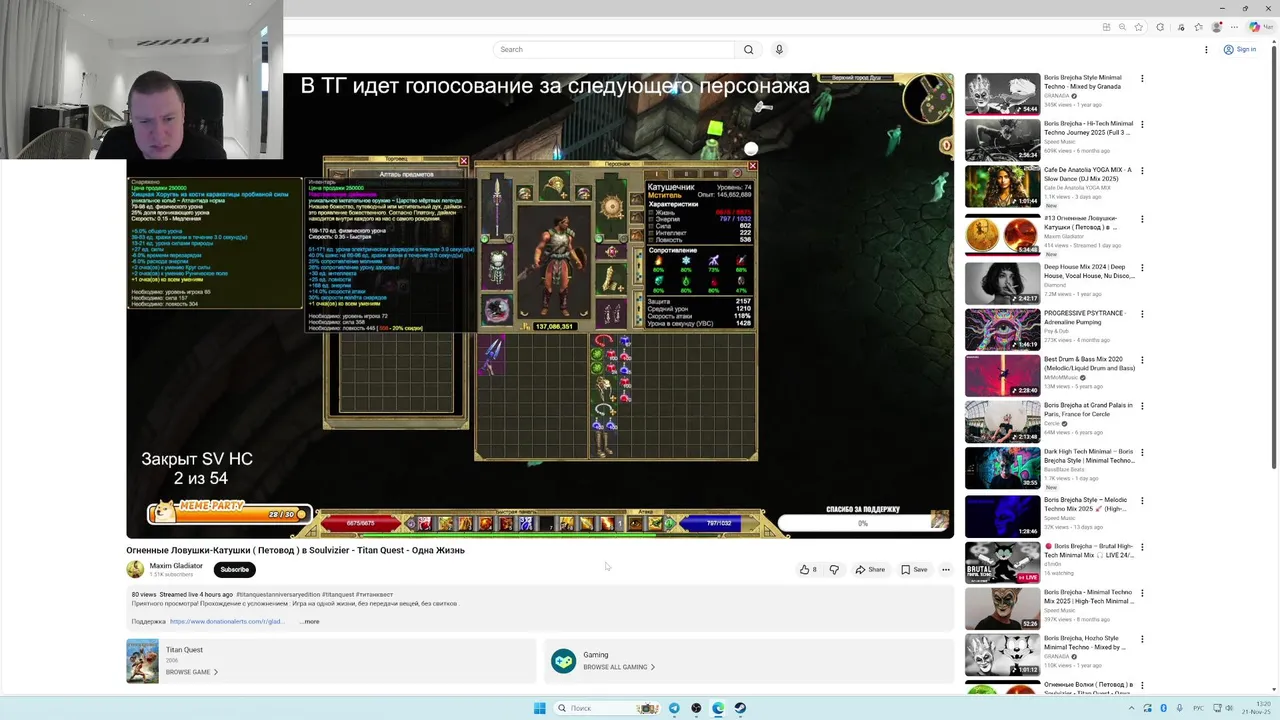
Task: Open BROWSE GAME link for Titan Quest
Action: pos(191,672)
